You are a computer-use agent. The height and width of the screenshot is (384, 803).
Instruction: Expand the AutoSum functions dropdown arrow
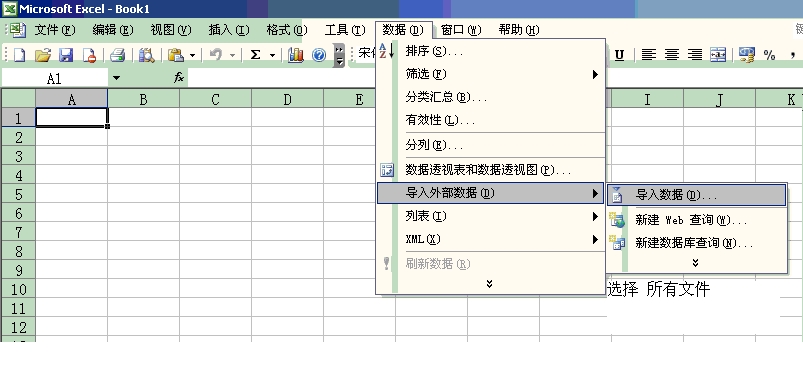tap(272, 55)
